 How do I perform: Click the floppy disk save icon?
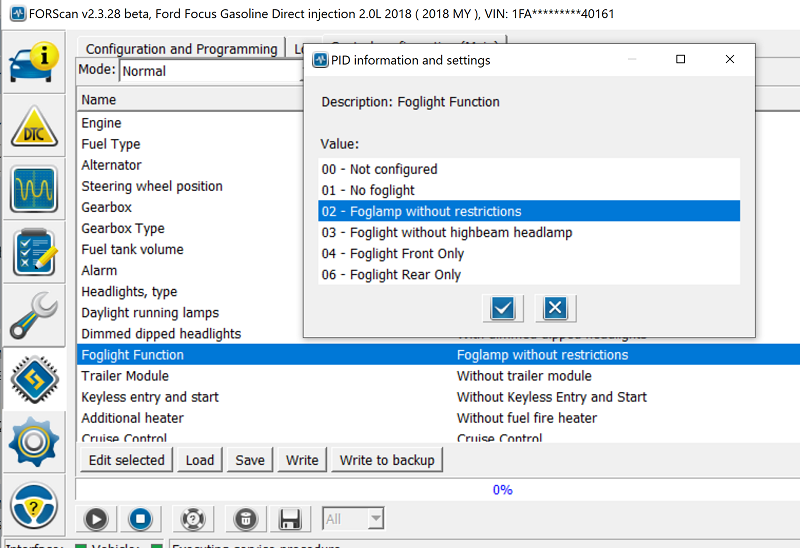click(x=290, y=519)
